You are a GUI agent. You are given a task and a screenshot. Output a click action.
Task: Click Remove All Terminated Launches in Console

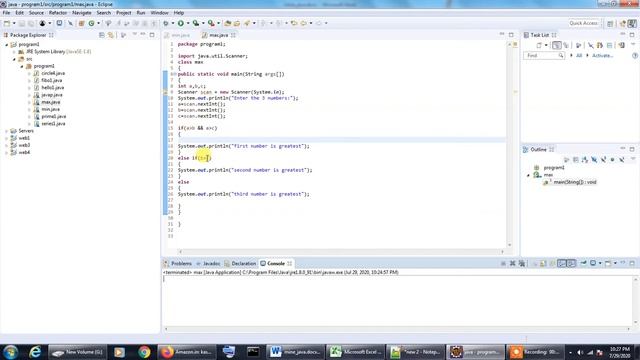(522, 264)
